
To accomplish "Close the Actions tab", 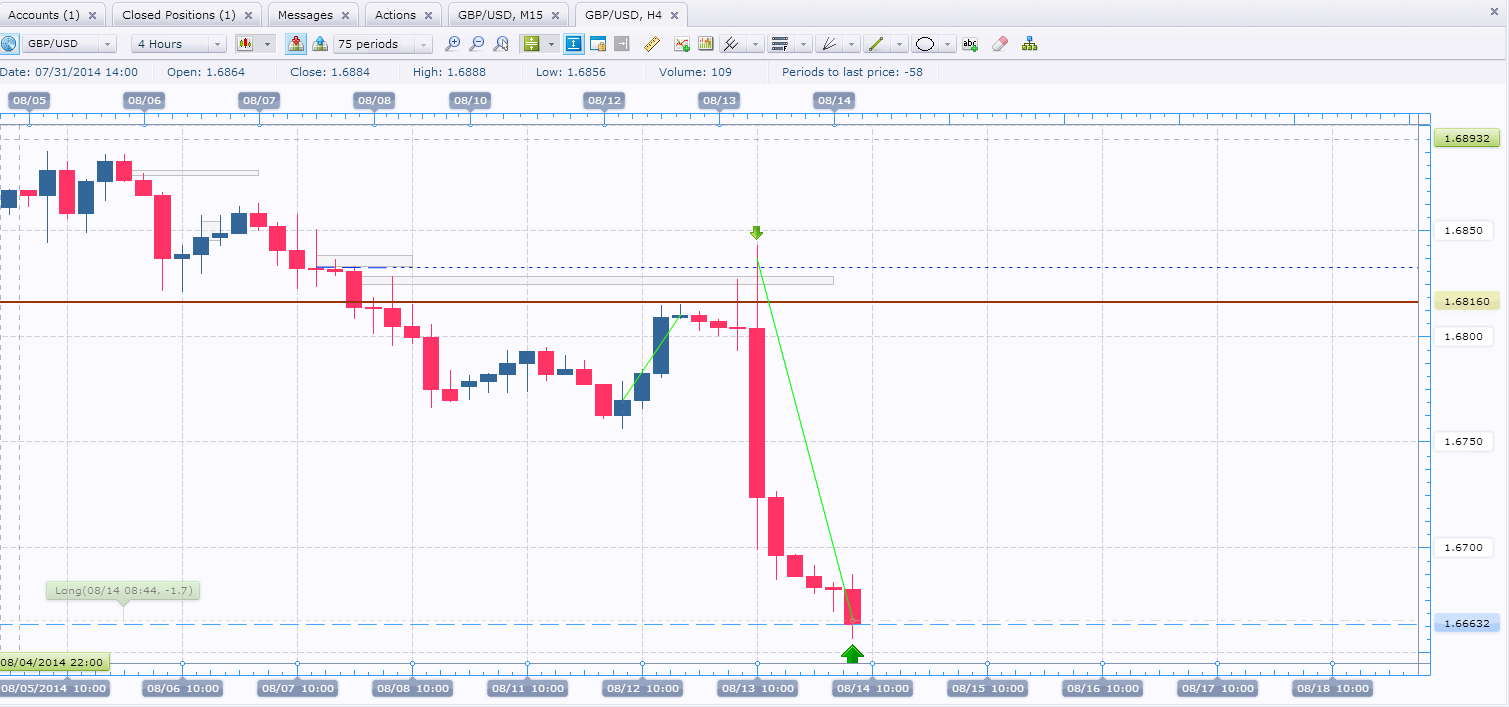I will (x=429, y=16).
